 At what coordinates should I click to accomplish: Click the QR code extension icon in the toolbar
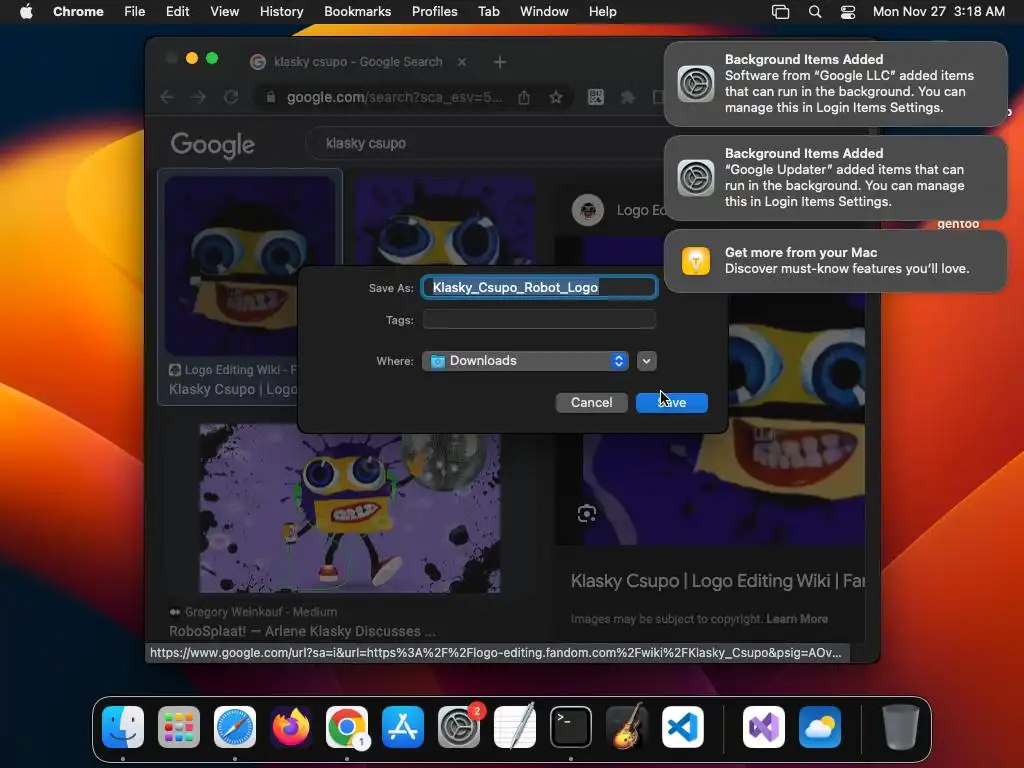point(596,97)
